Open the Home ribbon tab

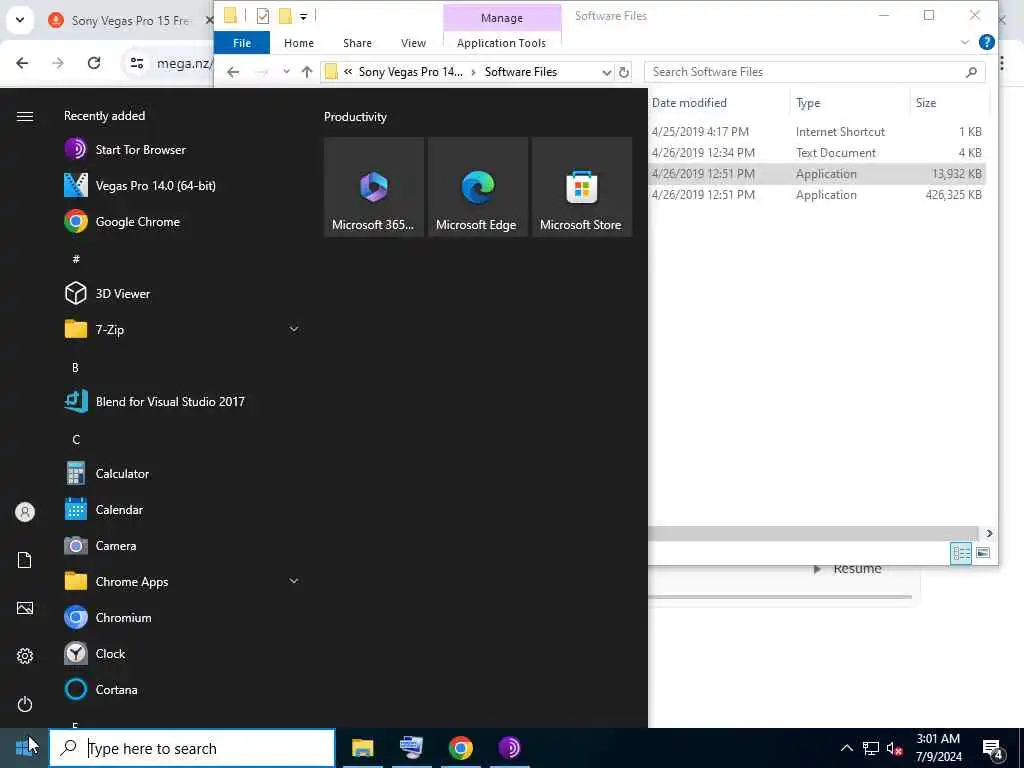299,43
